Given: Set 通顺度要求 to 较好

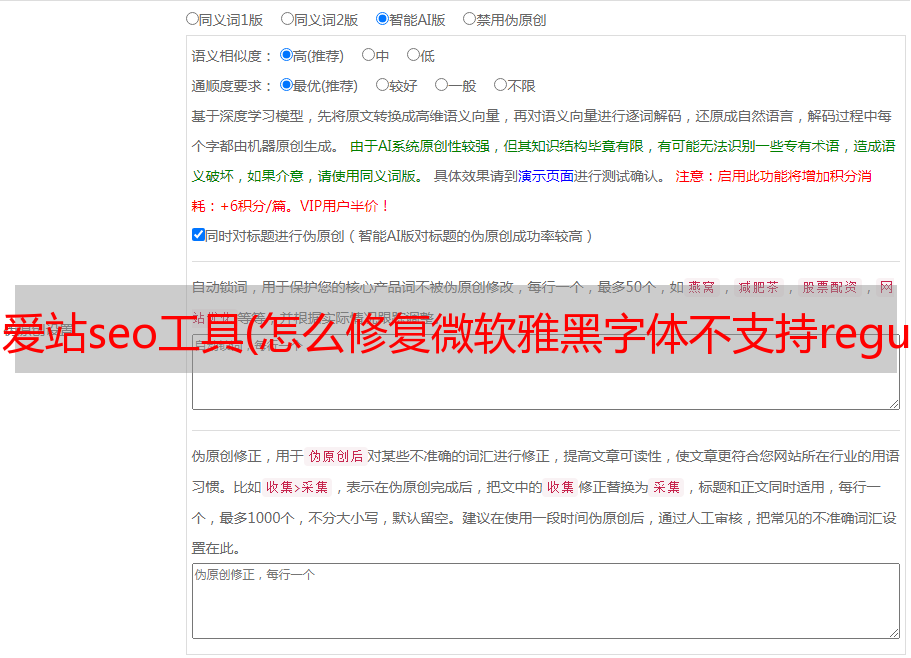Looking at the screenshot, I should pos(382,85).
